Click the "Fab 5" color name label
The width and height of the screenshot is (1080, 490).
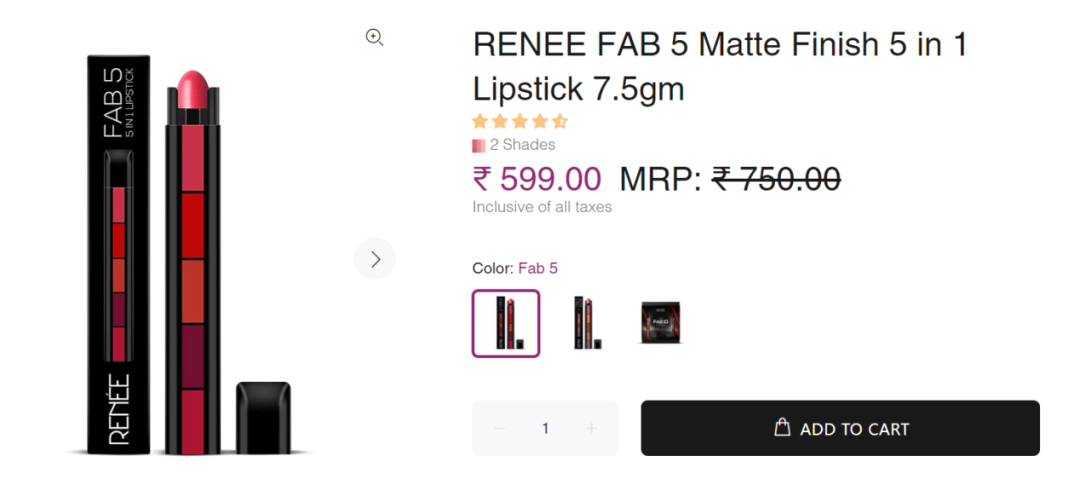click(x=538, y=268)
